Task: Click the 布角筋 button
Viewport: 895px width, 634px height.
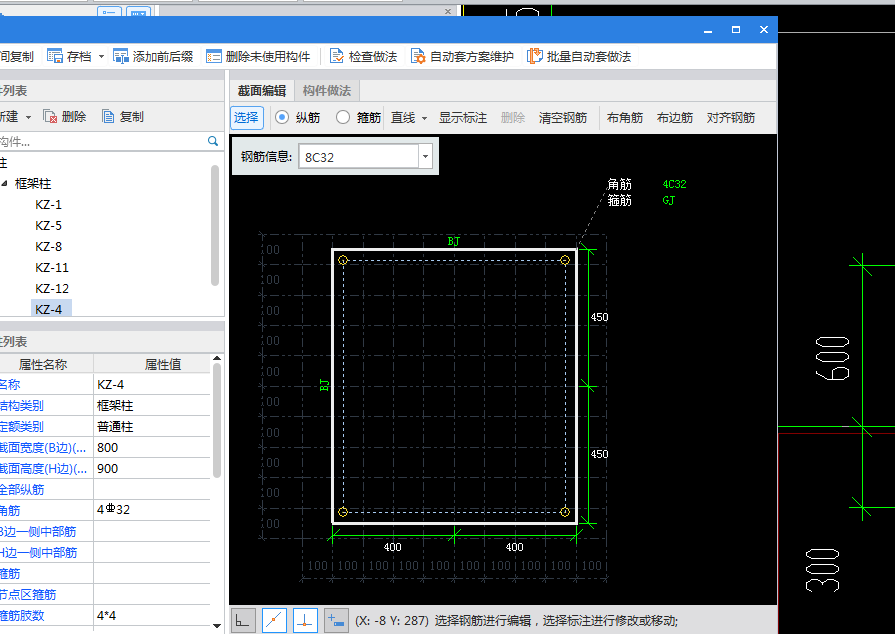Action: 625,117
